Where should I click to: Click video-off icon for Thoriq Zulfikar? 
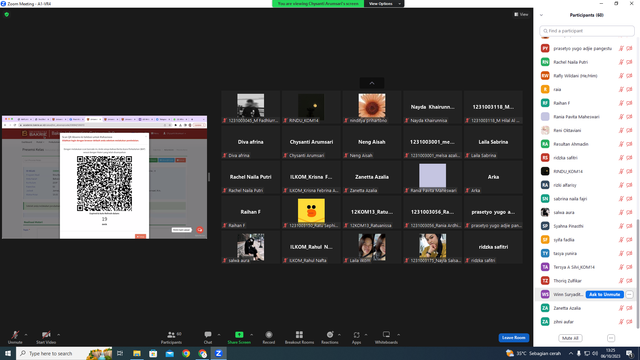[629, 281]
